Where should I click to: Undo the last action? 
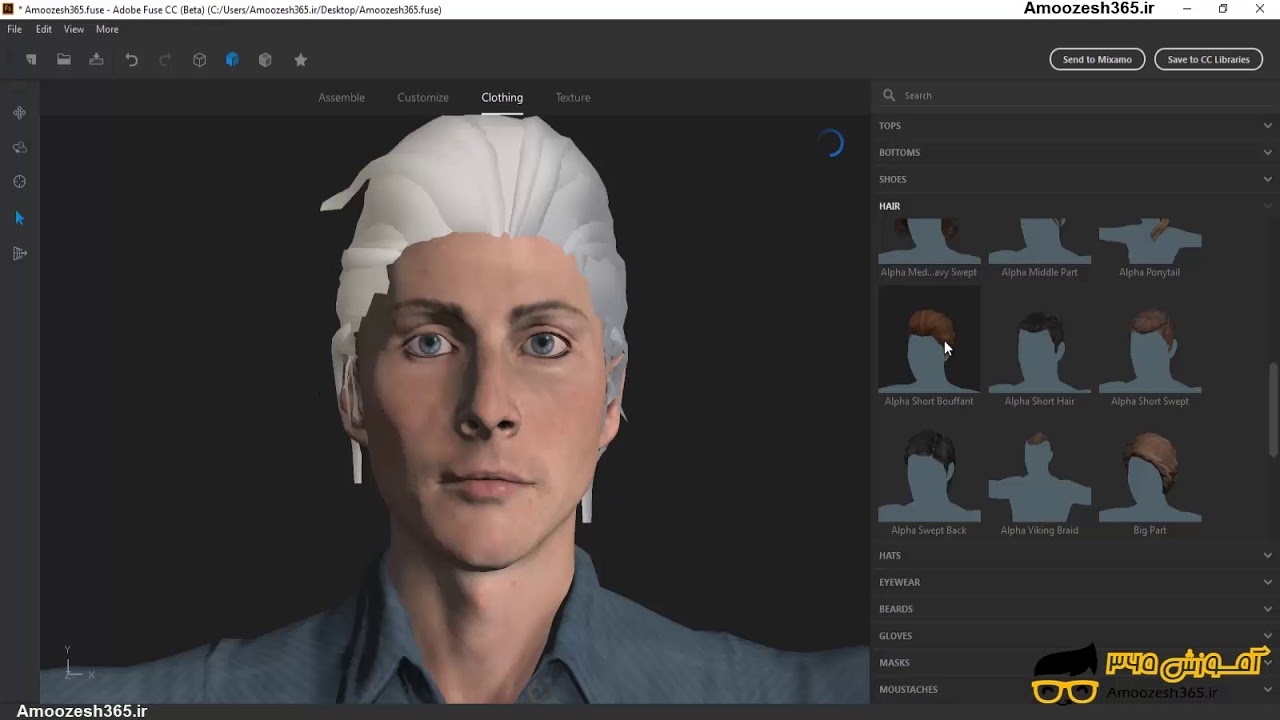[x=131, y=60]
